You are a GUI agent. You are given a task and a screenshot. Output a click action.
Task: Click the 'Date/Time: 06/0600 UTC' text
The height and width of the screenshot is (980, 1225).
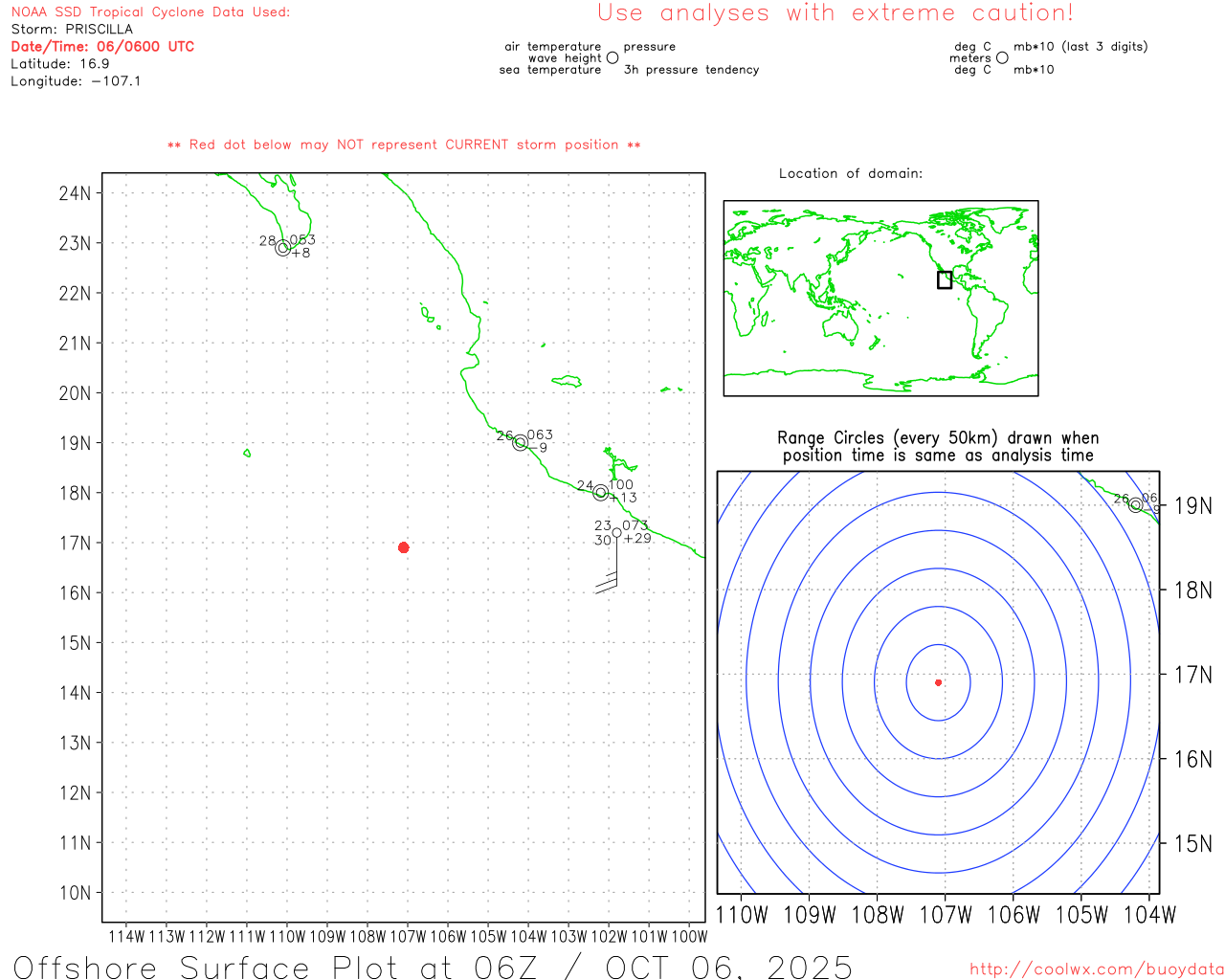tap(102, 46)
